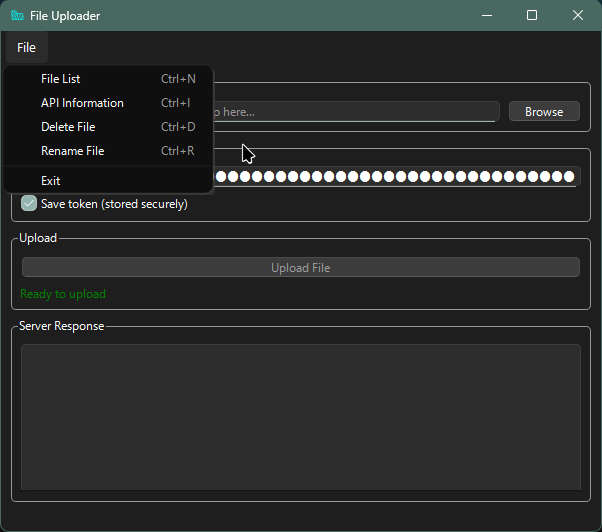Focus the masked token password field
The image size is (602, 532).
(395, 177)
